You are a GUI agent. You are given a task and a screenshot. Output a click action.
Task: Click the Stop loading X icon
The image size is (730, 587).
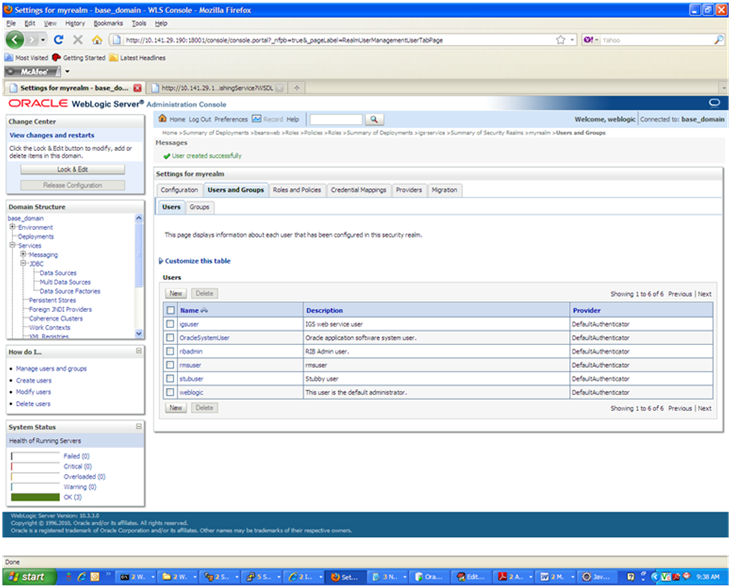78,40
